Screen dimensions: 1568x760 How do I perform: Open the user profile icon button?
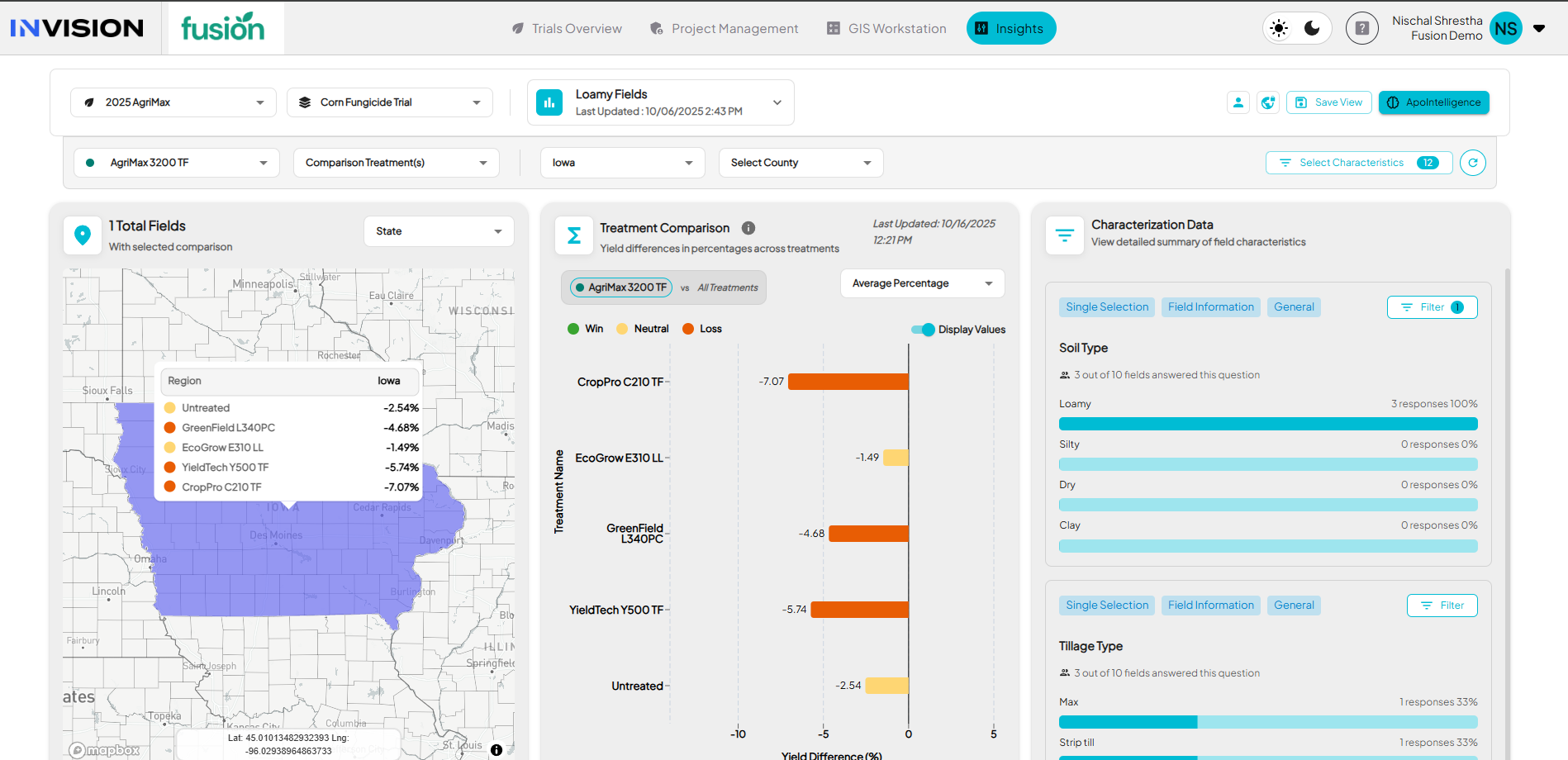pyautogui.click(x=1238, y=102)
